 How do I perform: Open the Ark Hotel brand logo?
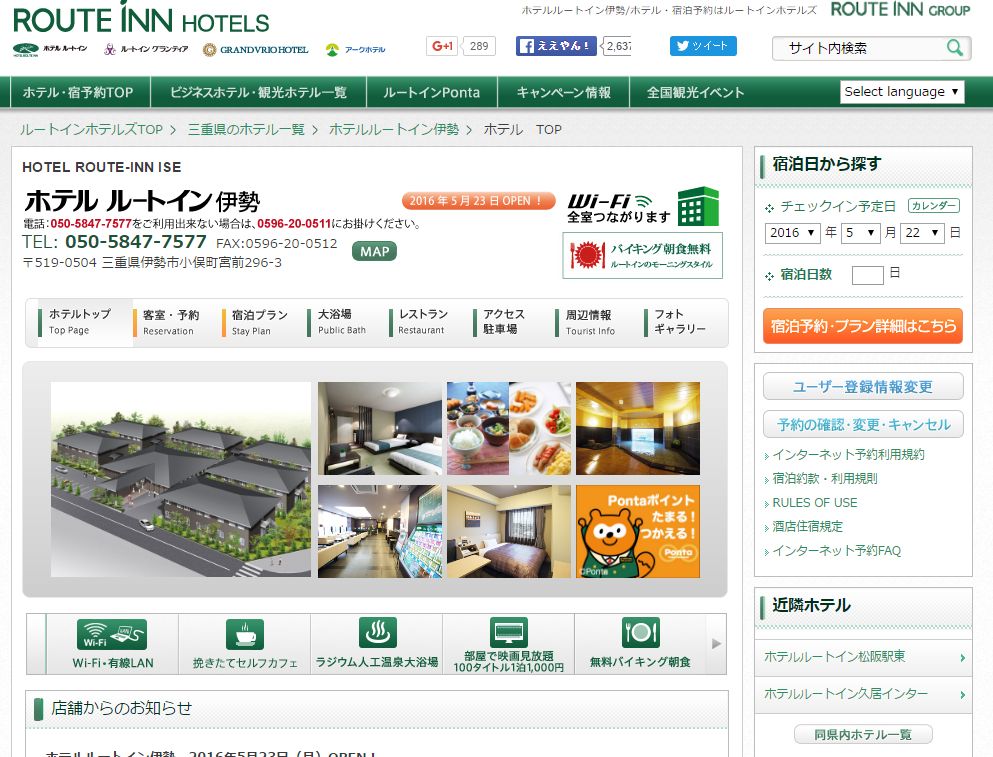coord(355,49)
